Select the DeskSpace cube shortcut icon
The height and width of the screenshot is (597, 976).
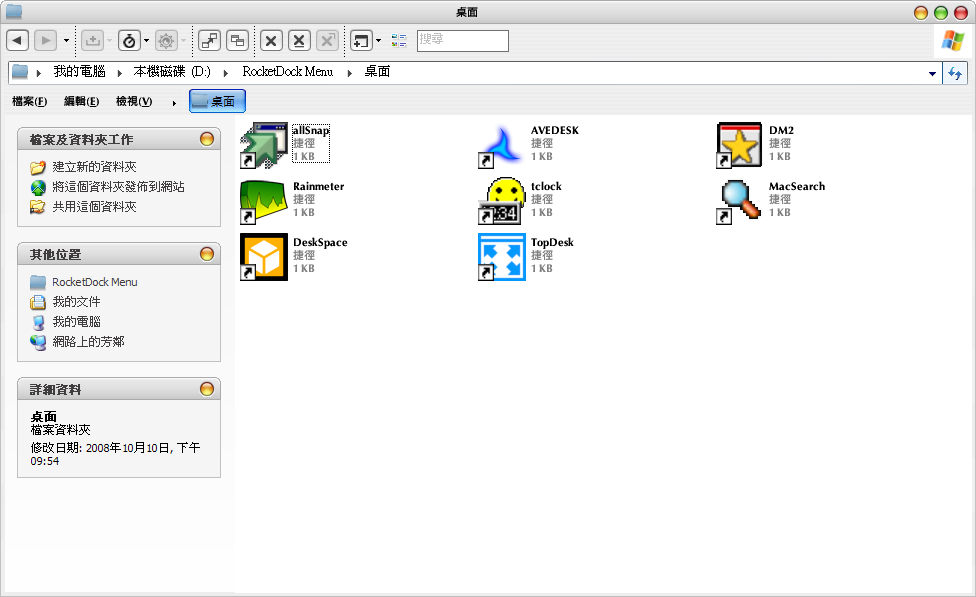click(x=264, y=257)
